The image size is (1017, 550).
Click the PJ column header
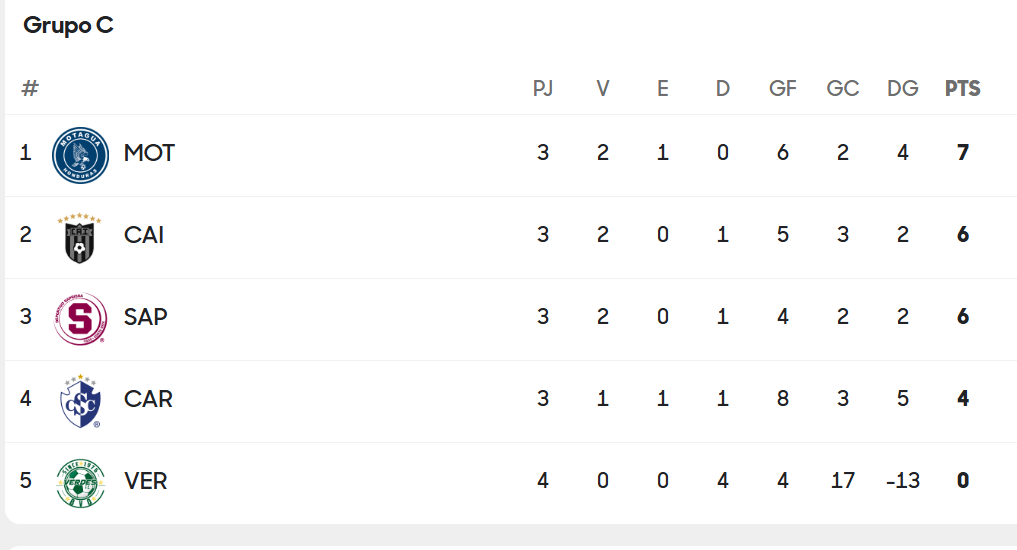543,88
